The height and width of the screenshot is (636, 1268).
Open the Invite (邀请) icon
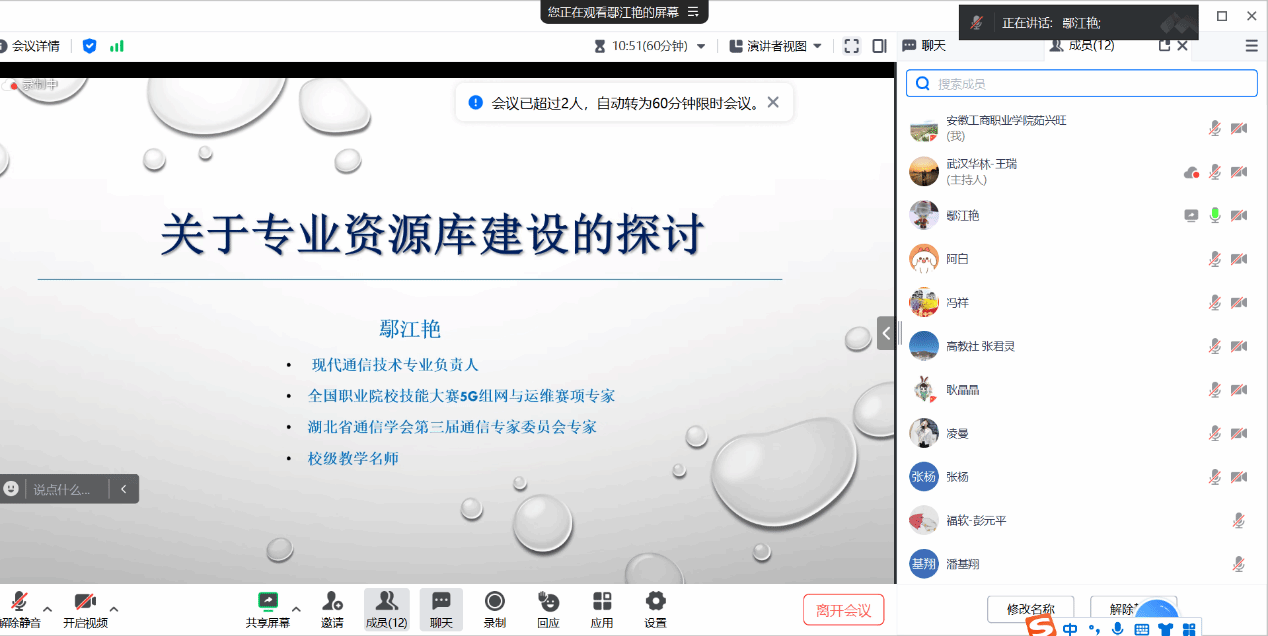click(x=332, y=602)
